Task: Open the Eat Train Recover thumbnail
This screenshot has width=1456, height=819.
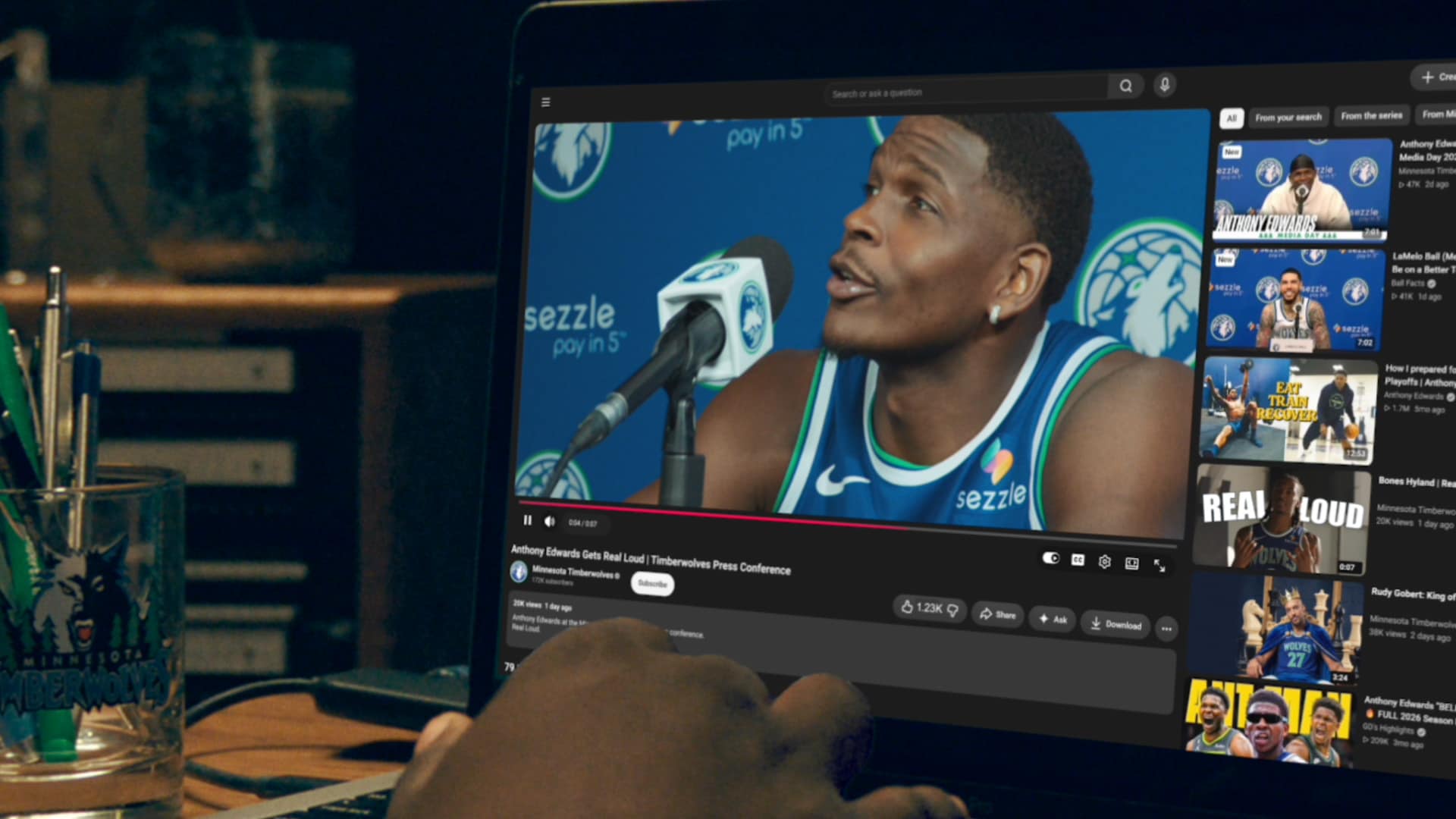Action: coord(1288,410)
